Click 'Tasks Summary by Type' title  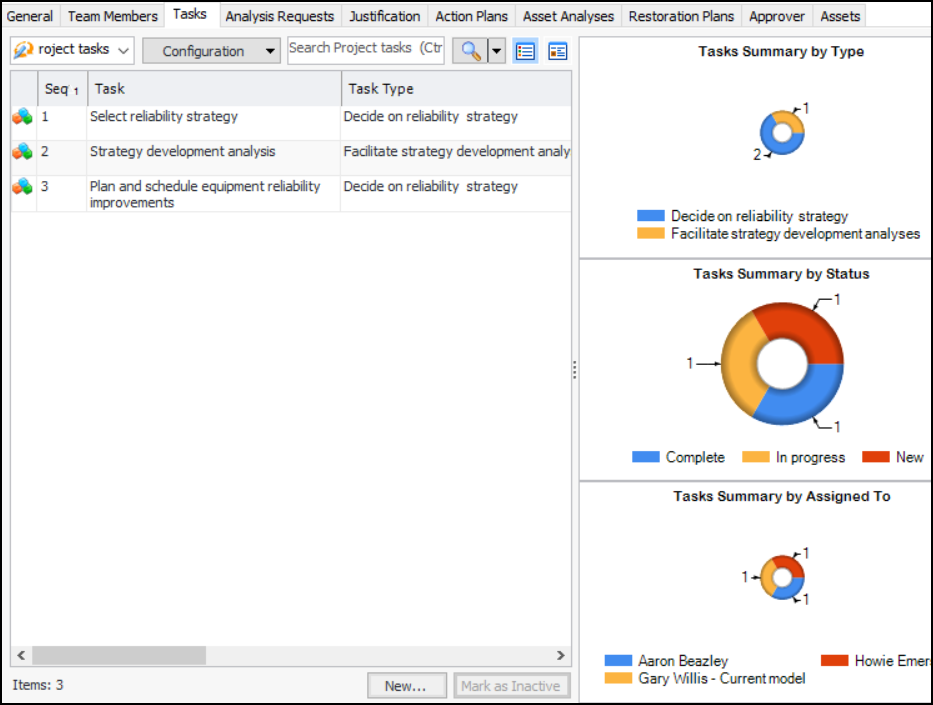click(781, 52)
